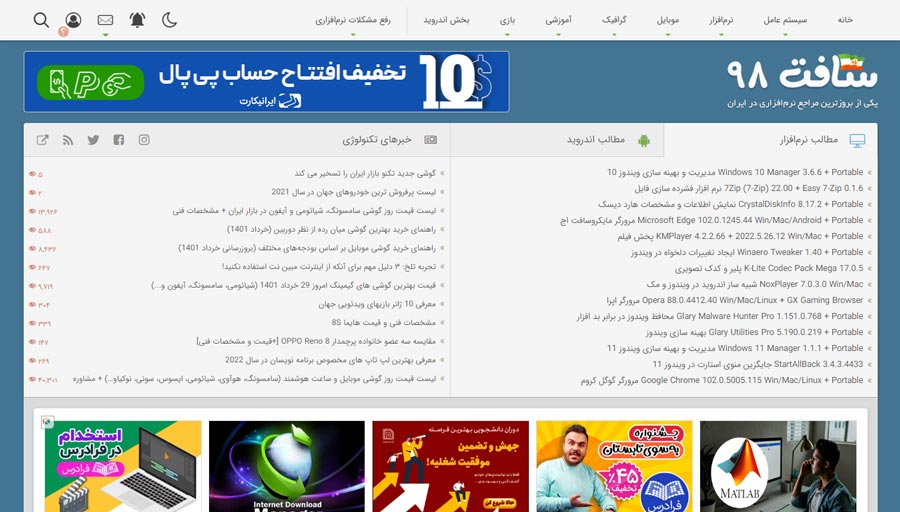Open news on best laptops for programmers 2022

coord(331,360)
